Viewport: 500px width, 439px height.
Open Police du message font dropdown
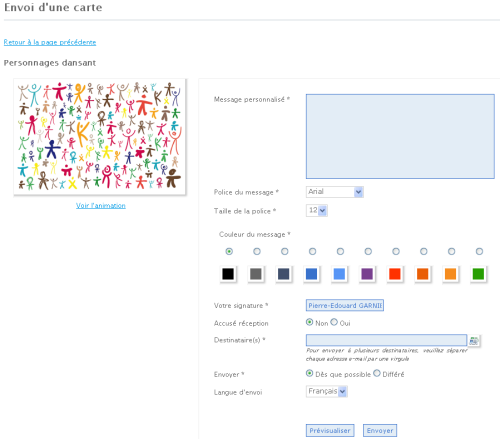click(x=335, y=192)
